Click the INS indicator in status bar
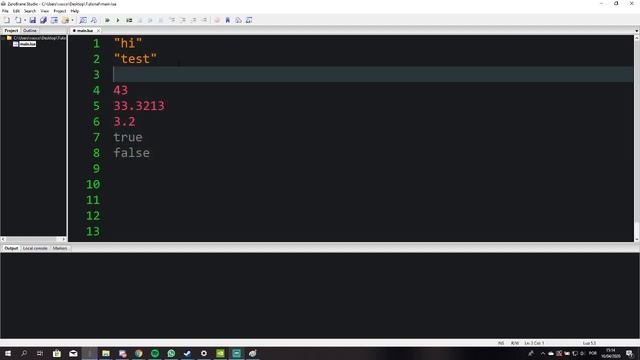 coord(501,343)
